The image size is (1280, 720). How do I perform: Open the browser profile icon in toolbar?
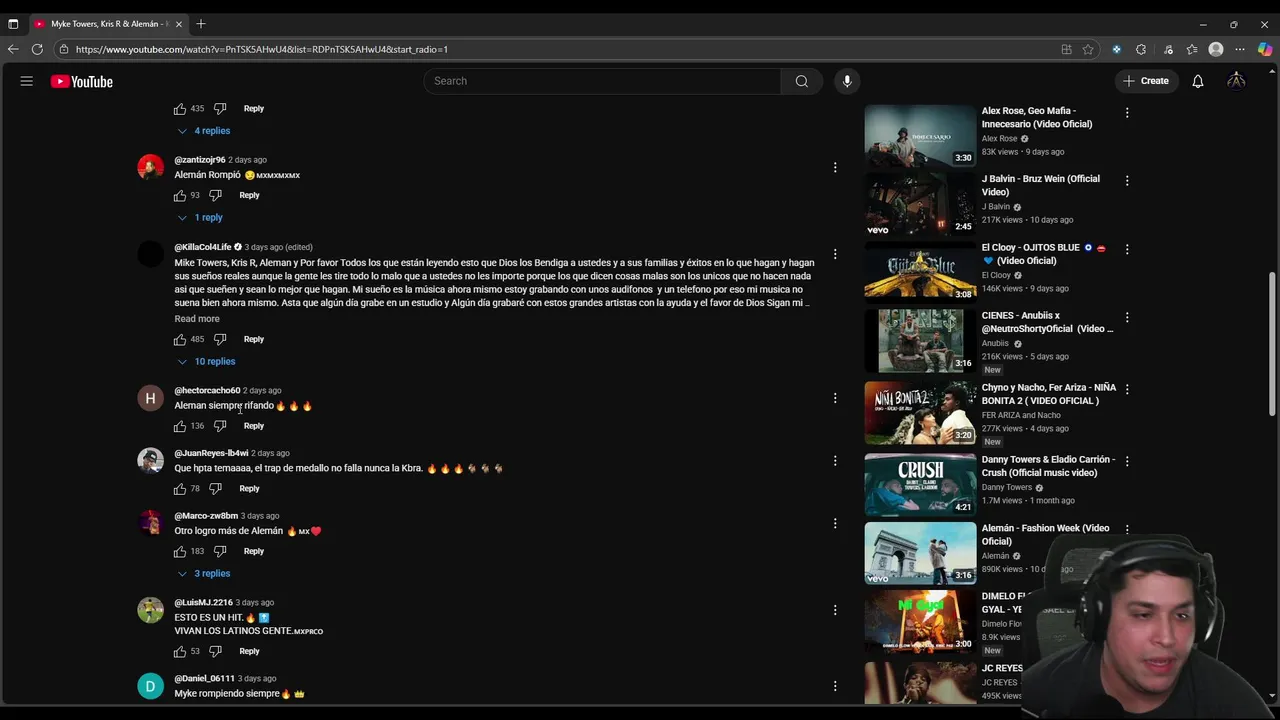click(x=1216, y=49)
